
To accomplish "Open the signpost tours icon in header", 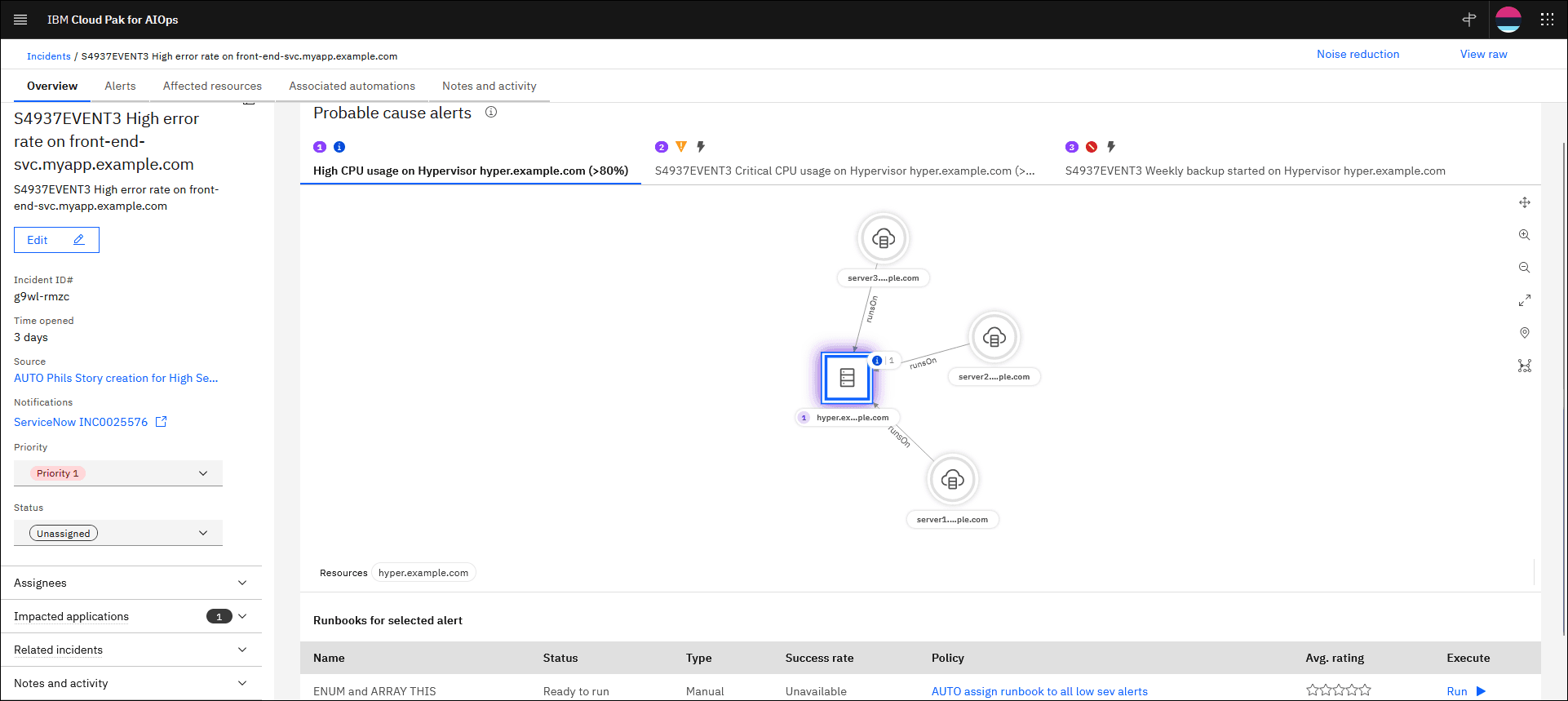I will [1469, 20].
